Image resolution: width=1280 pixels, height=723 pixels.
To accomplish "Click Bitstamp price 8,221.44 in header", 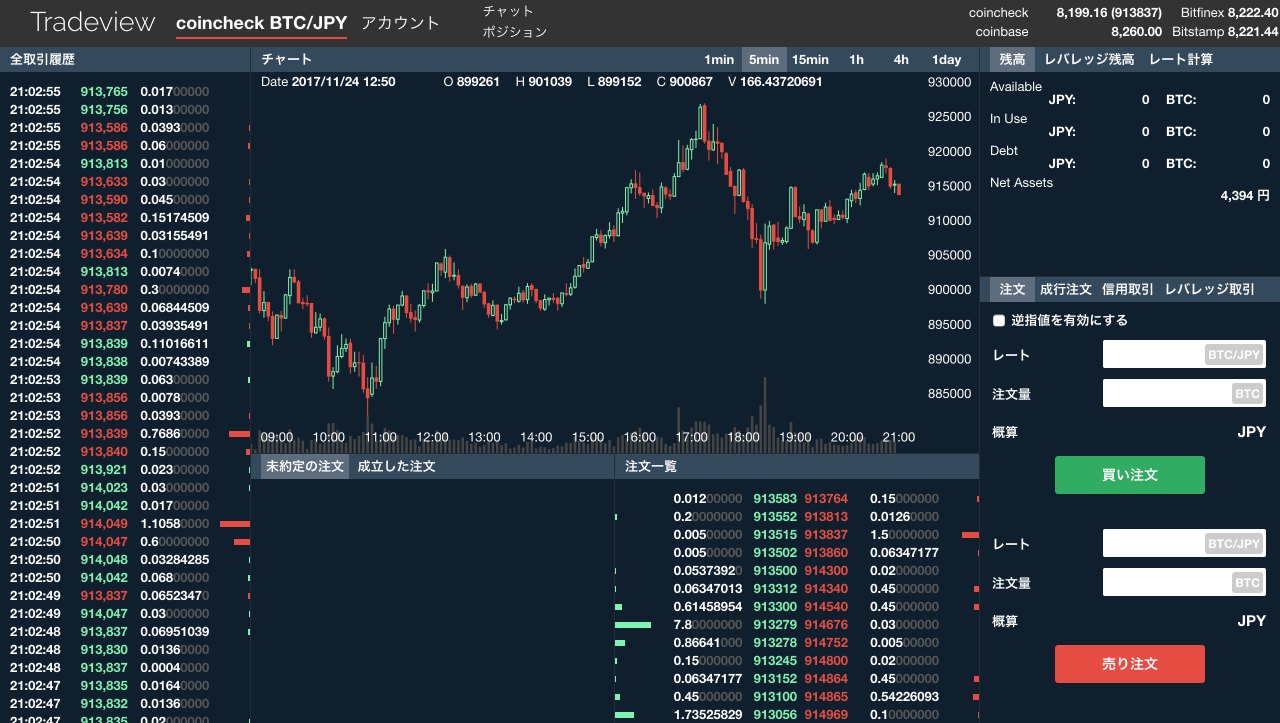I will click(x=1252, y=32).
